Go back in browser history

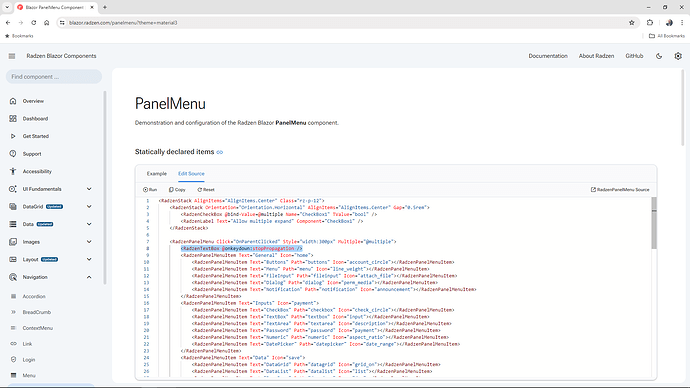click(8, 23)
